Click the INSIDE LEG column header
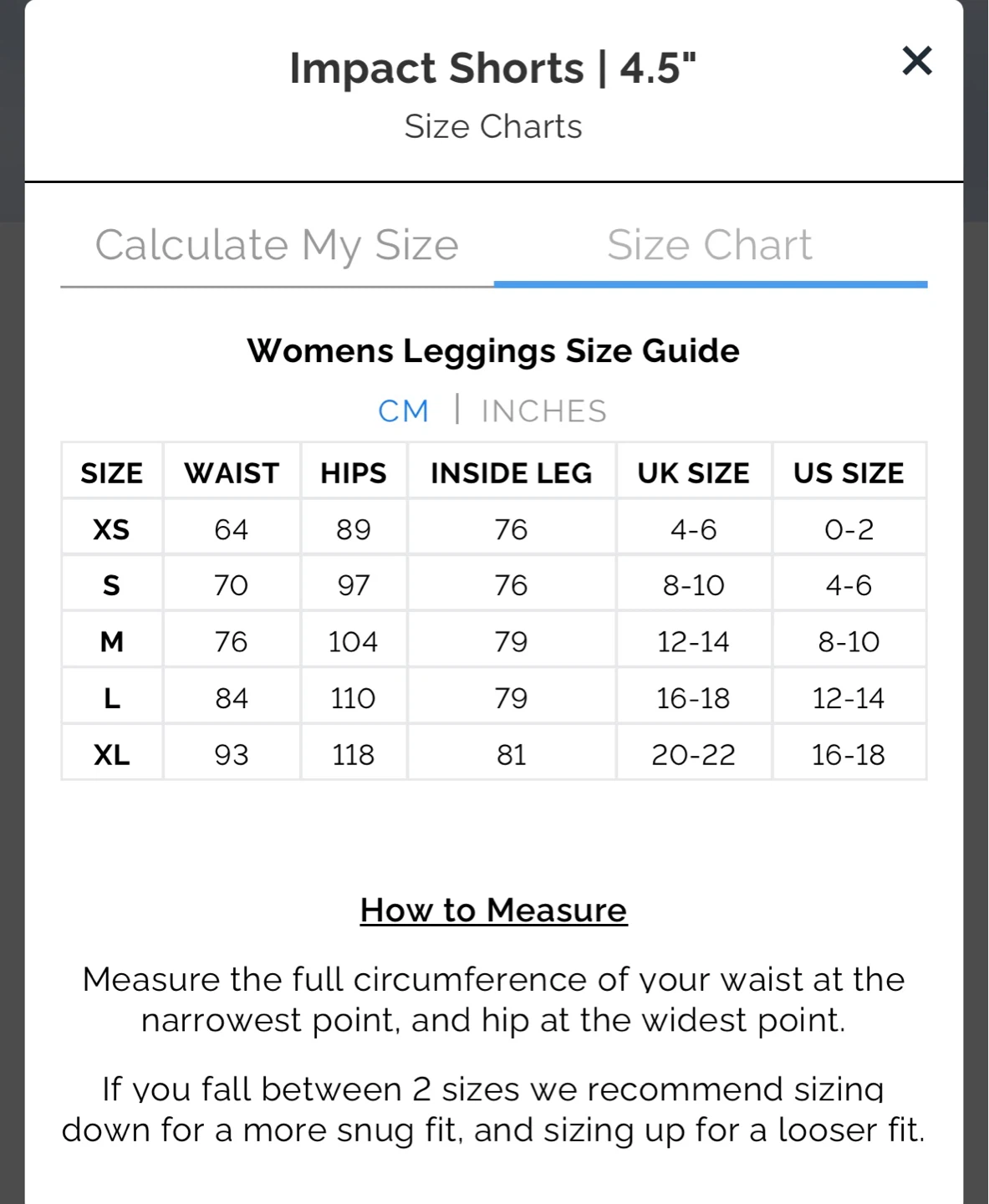Viewport: 989px width, 1204px height. coord(512,472)
